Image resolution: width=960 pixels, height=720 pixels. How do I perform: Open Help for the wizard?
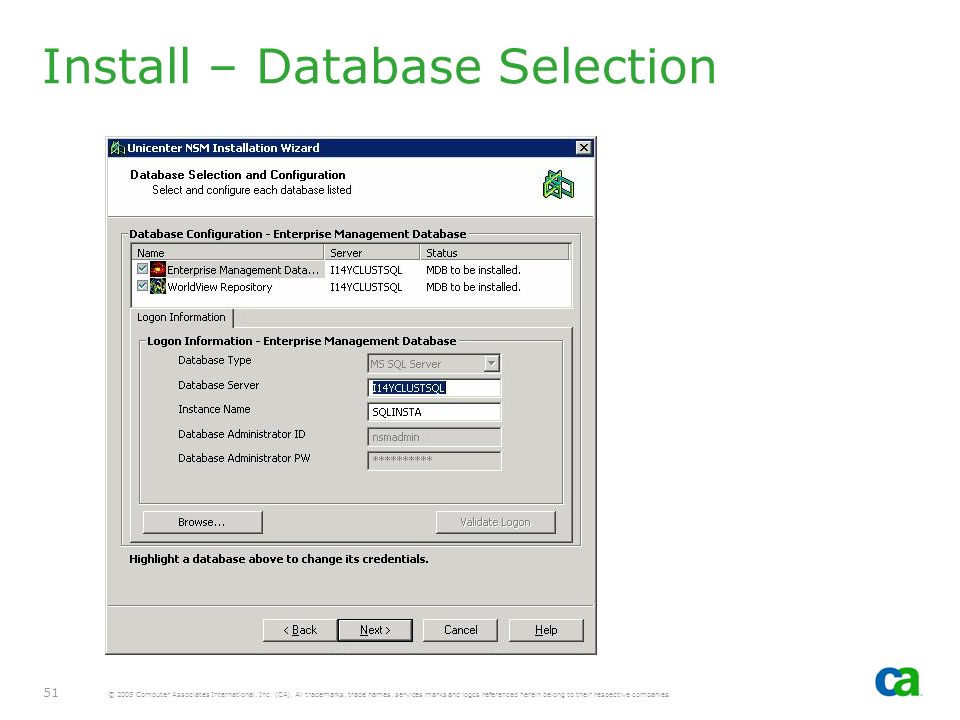[x=546, y=630]
